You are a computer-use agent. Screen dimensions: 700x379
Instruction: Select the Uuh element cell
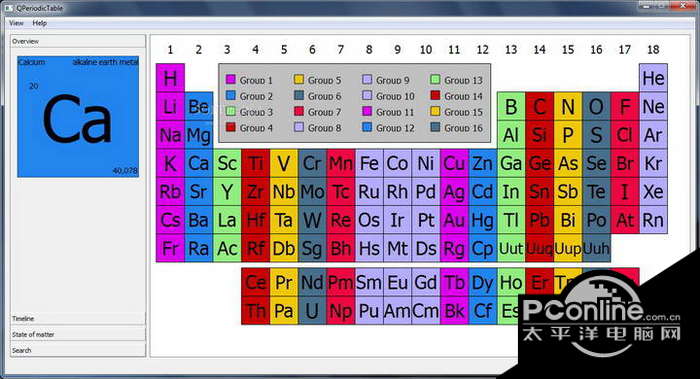596,249
